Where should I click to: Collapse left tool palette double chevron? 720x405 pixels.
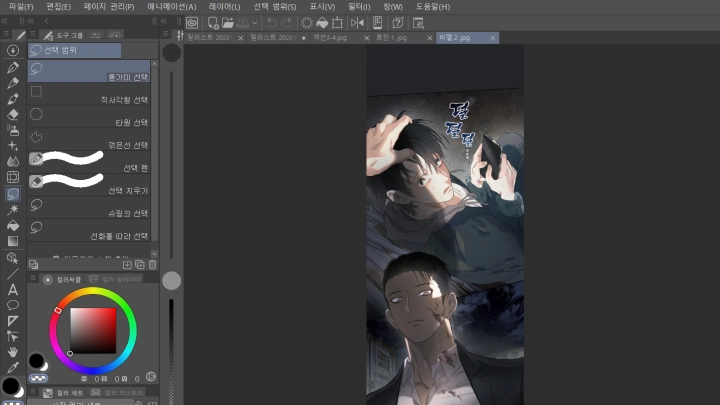[x=4, y=21]
